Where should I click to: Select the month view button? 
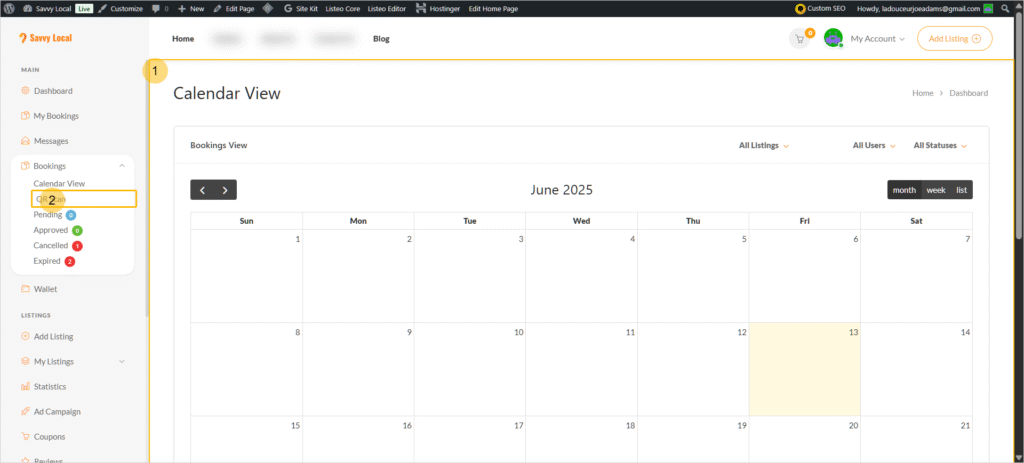904,190
